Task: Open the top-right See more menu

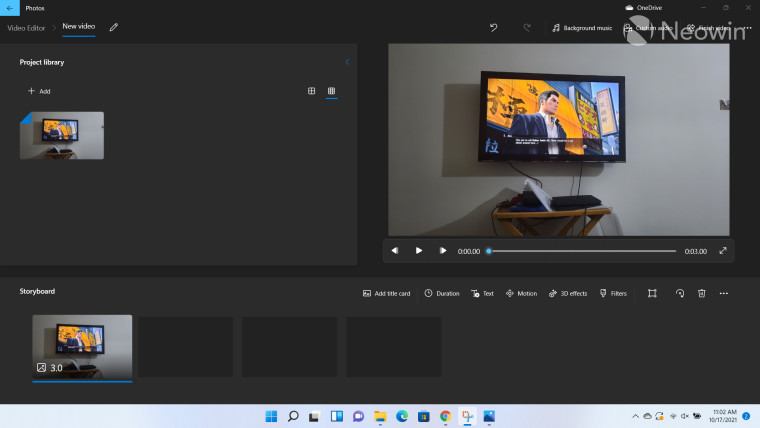Action: [x=748, y=28]
